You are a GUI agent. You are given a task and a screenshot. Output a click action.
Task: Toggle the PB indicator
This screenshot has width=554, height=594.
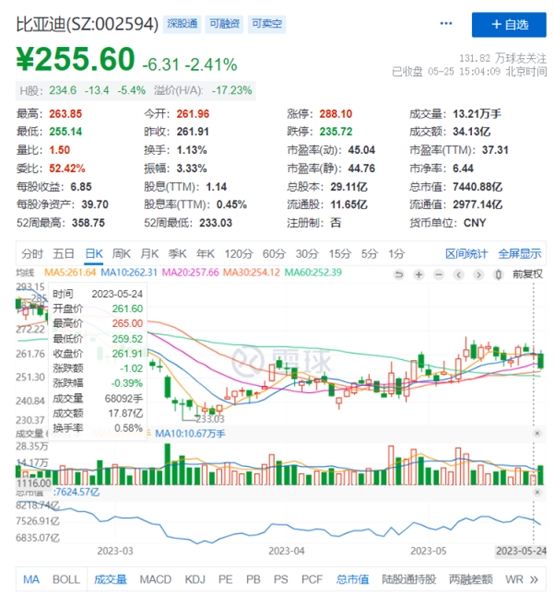(253, 579)
